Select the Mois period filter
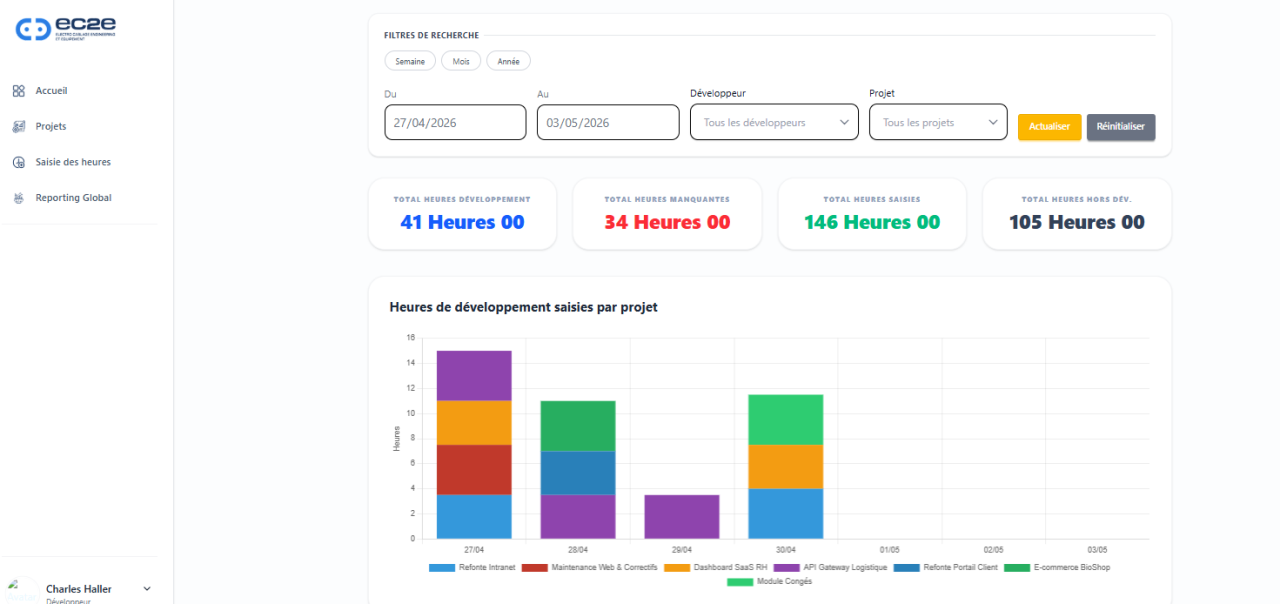 pyautogui.click(x=461, y=61)
